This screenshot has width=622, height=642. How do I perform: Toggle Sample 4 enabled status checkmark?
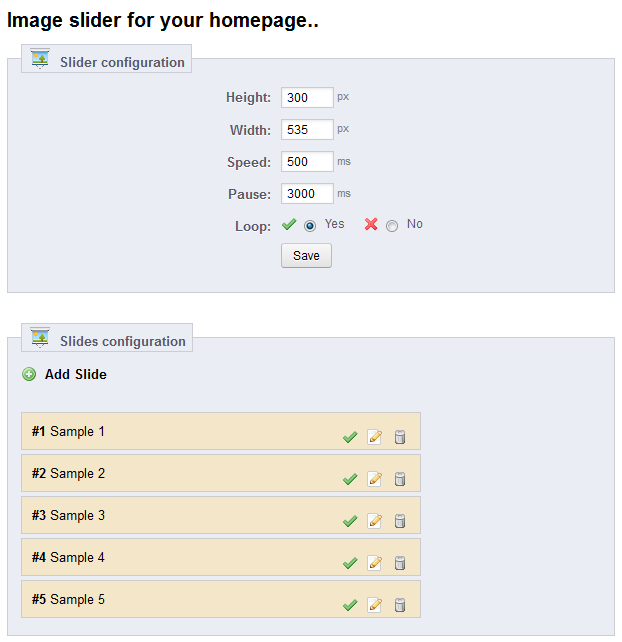pos(350,563)
